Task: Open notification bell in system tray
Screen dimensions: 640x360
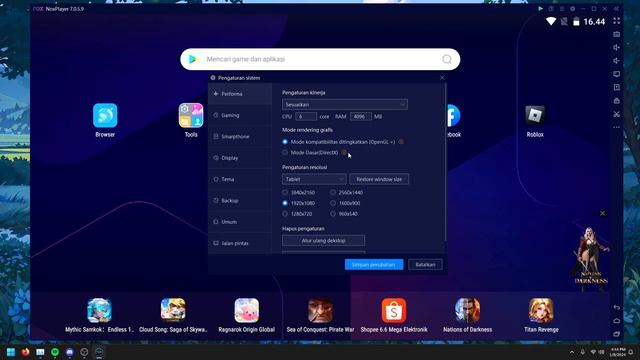Action: [631, 352]
